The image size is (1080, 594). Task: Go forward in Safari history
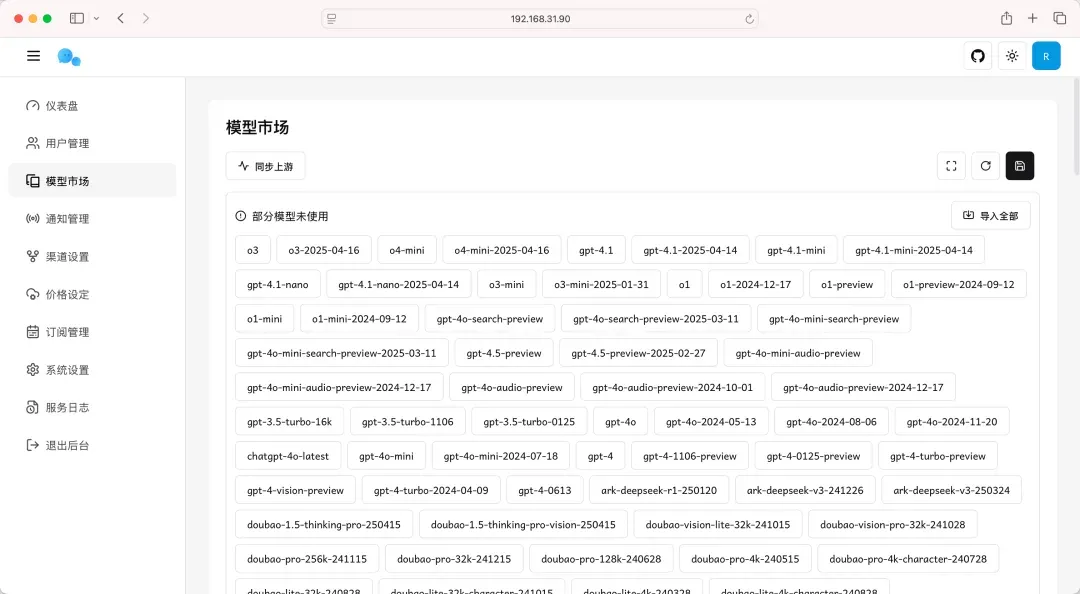click(145, 19)
